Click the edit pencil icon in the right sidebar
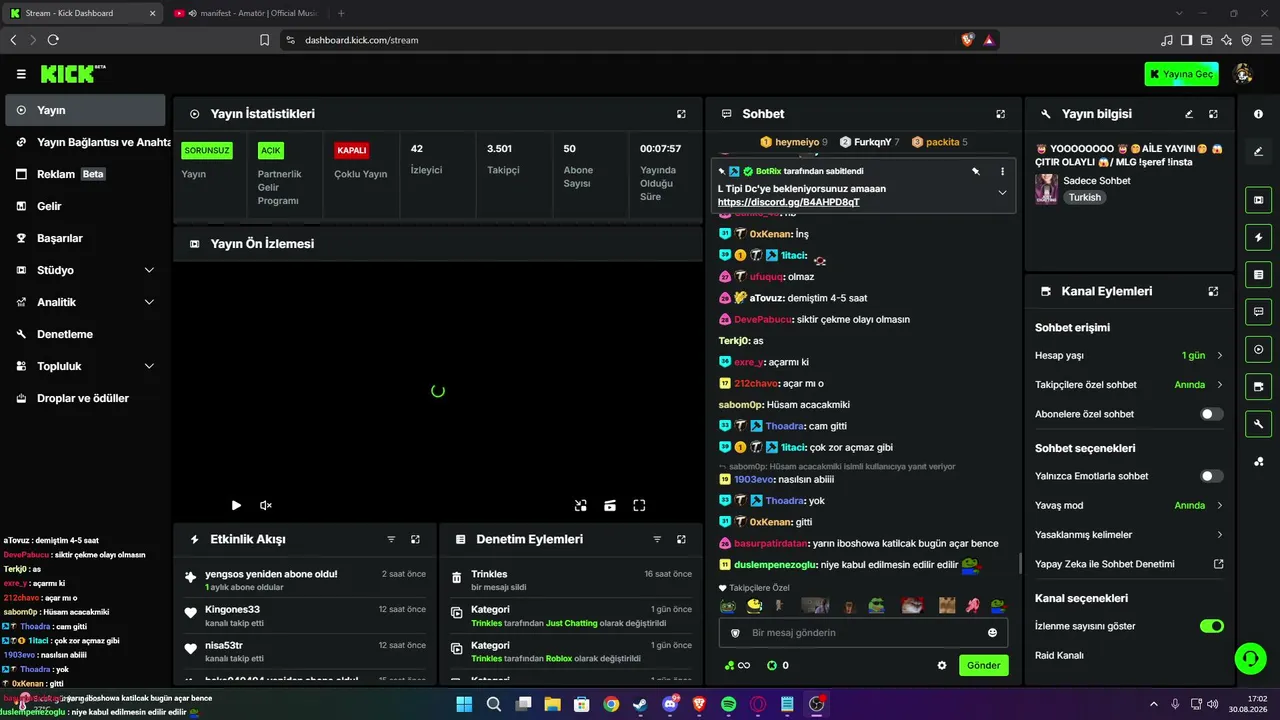1280x720 pixels. 1258,152
